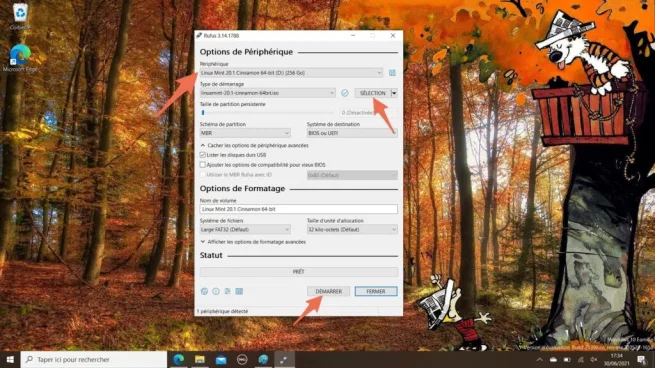Click the muted volume tray icon
655x368 pixels.
click(594, 359)
